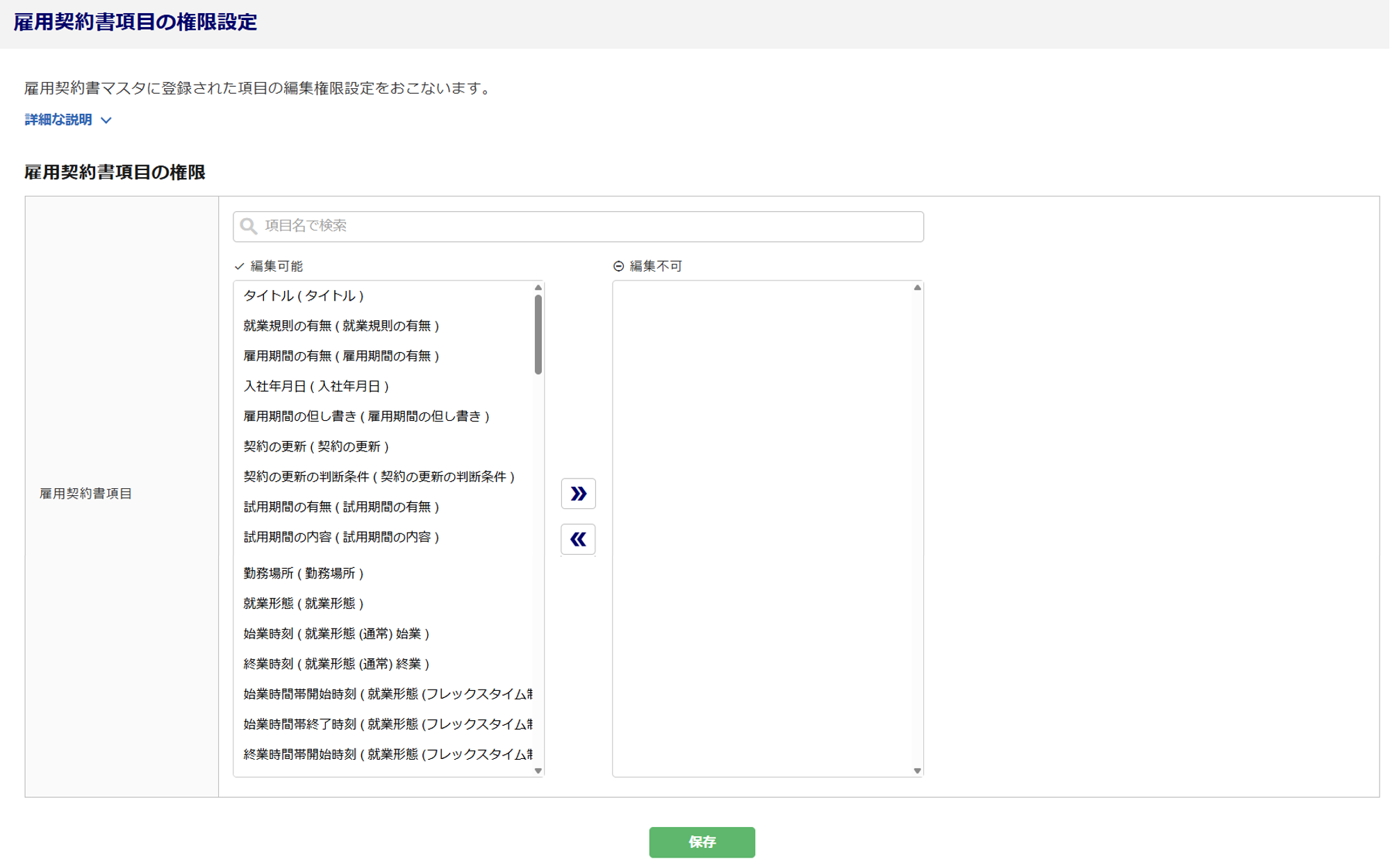Click the editable list scroll-up arrow
Viewport: 1397px width, 868px height.
tap(538, 287)
